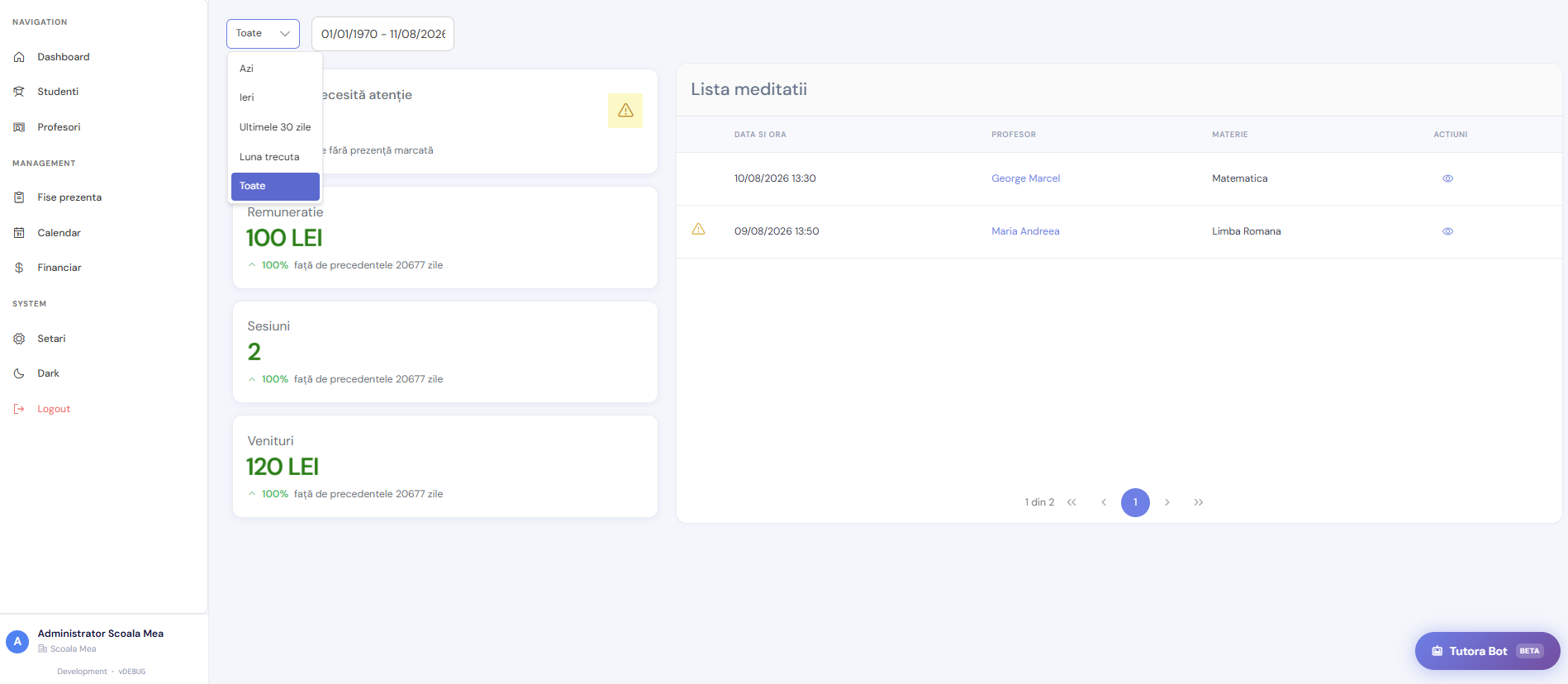Viewport: 1568px width, 684px height.
Task: Click the Logout arrow icon
Action: point(19,409)
